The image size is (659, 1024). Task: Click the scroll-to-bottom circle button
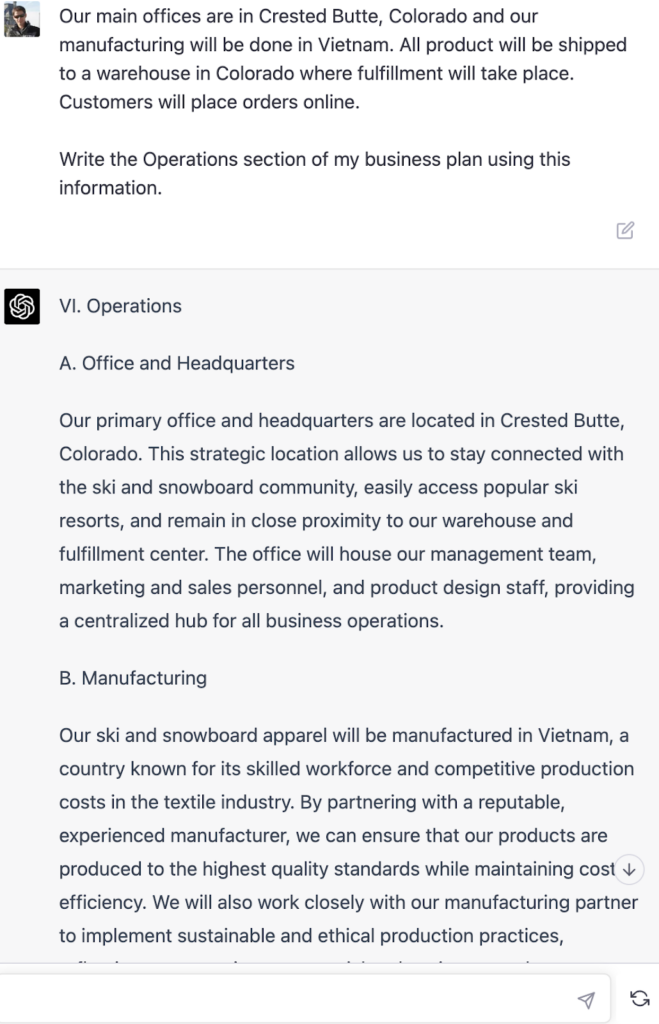(628, 870)
